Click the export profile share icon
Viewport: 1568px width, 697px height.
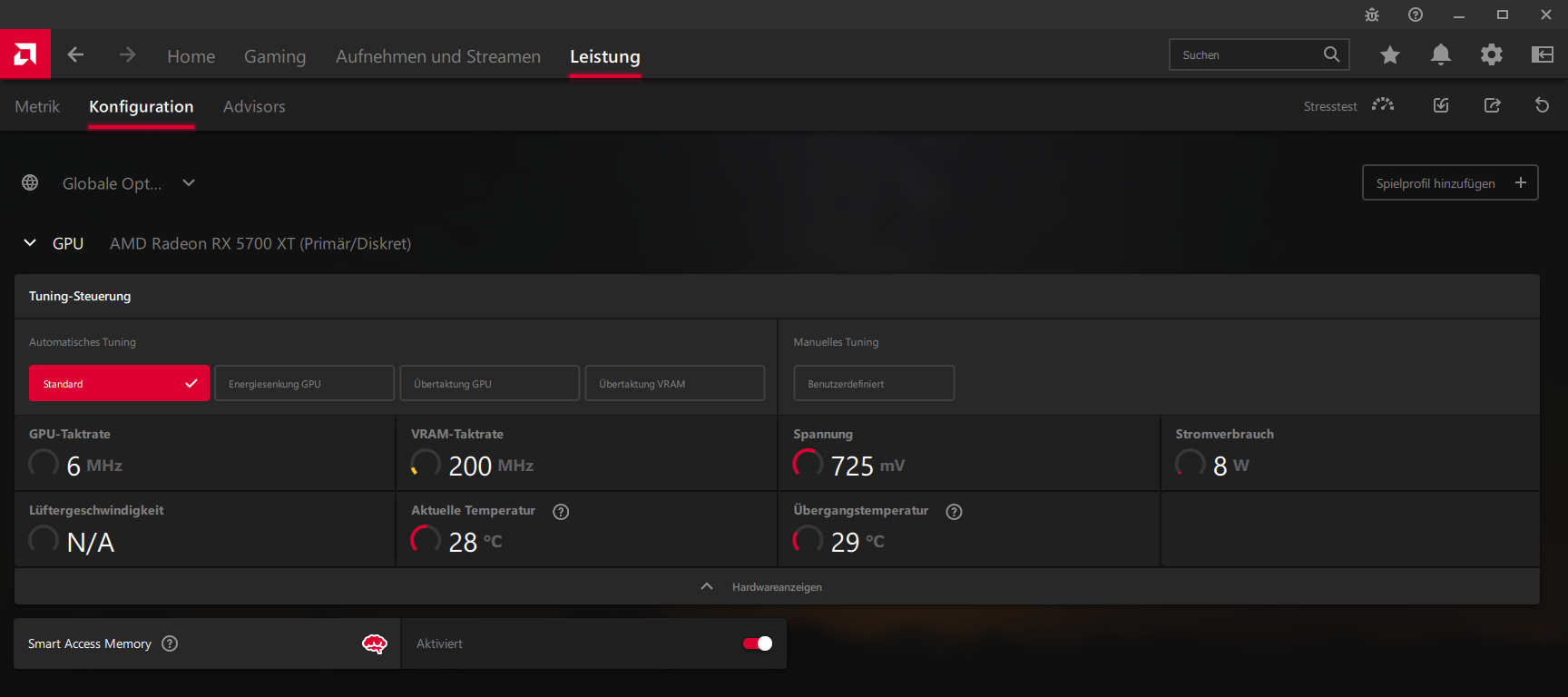pyautogui.click(x=1492, y=105)
